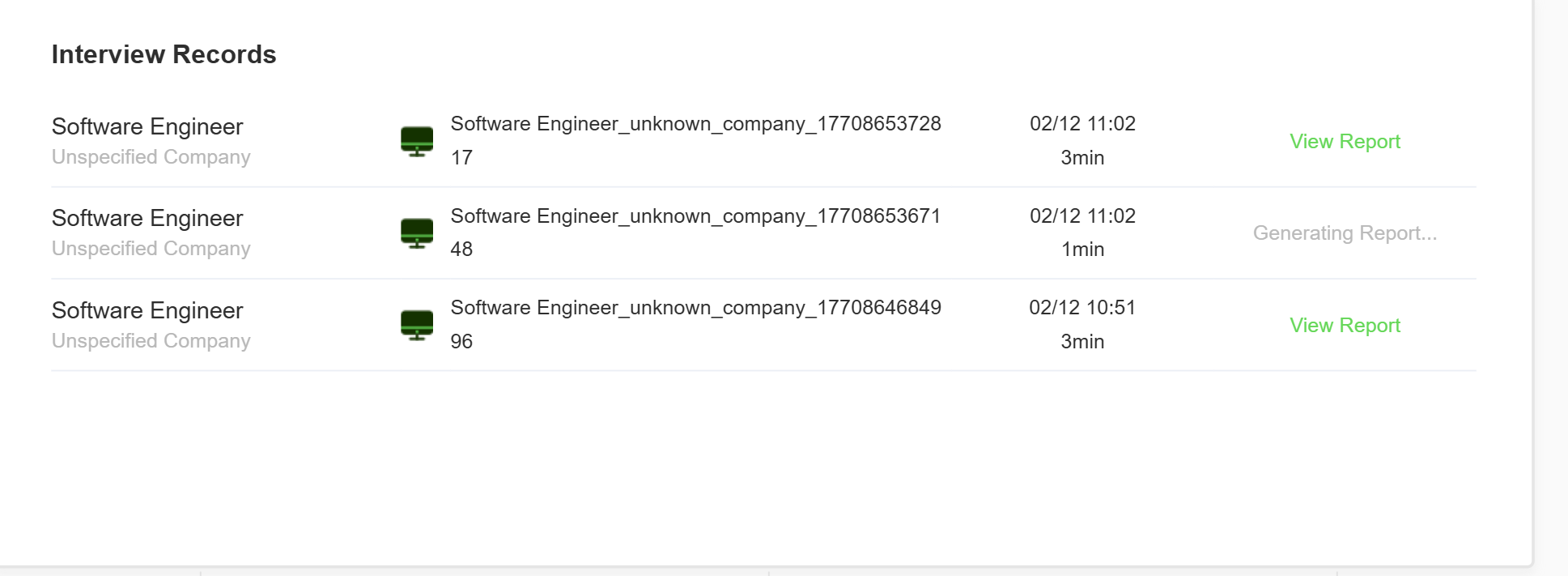Click Unspecified Company in the Generating Report row

(151, 249)
